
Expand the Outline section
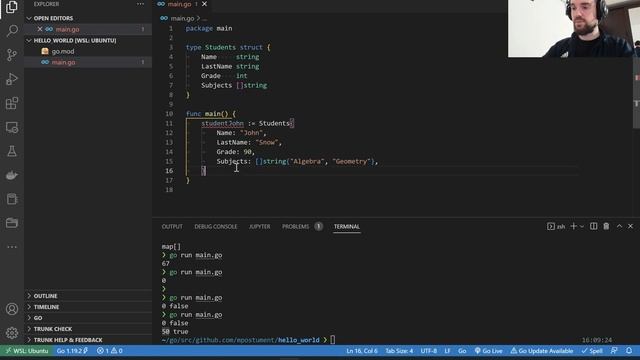tap(45, 296)
